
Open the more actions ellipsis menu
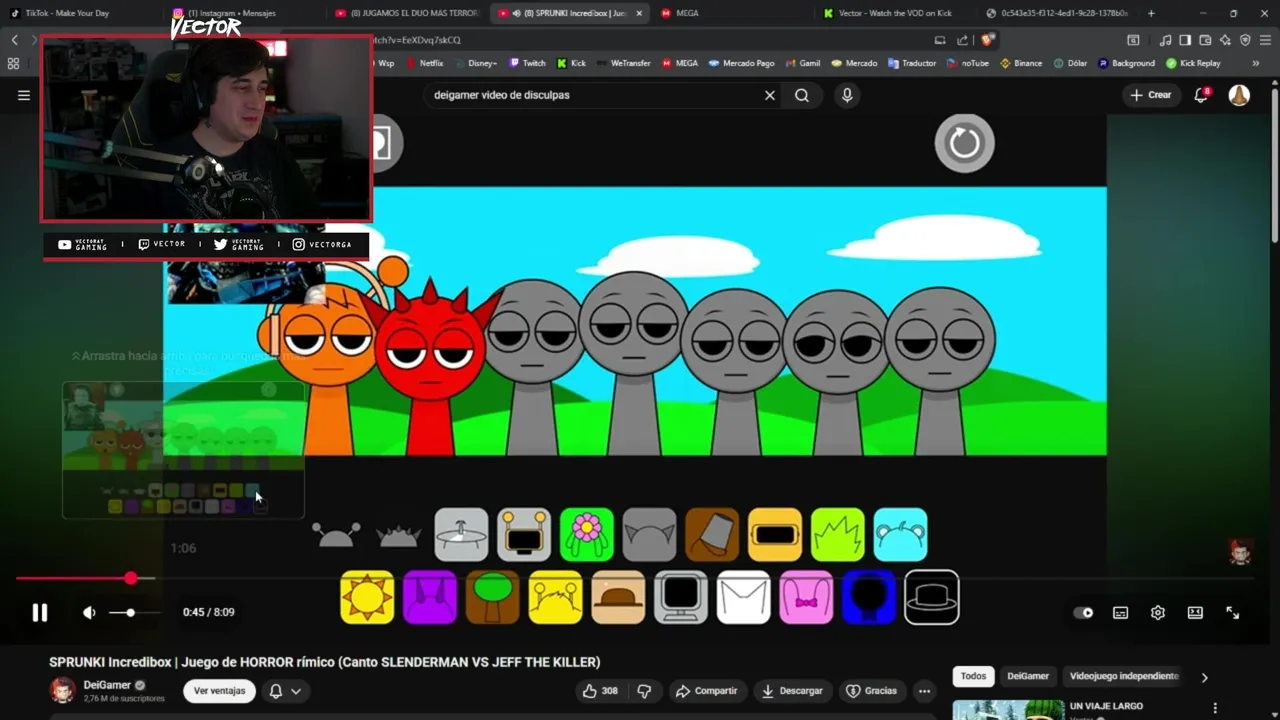(x=924, y=691)
